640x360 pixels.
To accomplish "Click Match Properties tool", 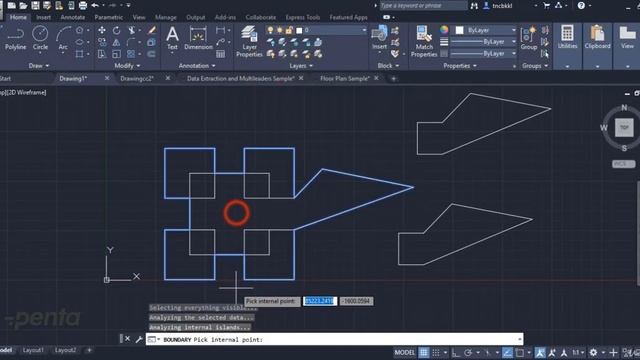I will coord(424,41).
